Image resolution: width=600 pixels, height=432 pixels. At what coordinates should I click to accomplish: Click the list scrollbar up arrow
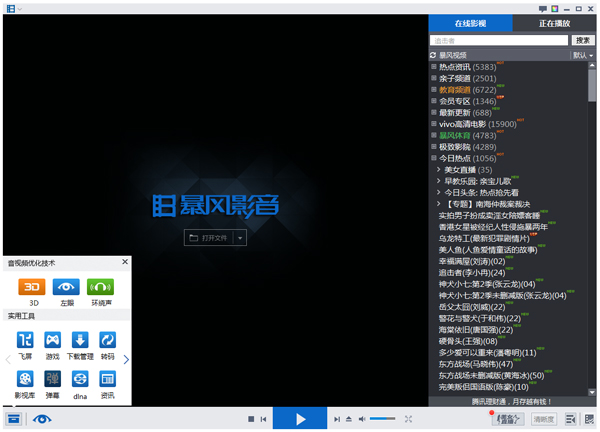pos(592,65)
